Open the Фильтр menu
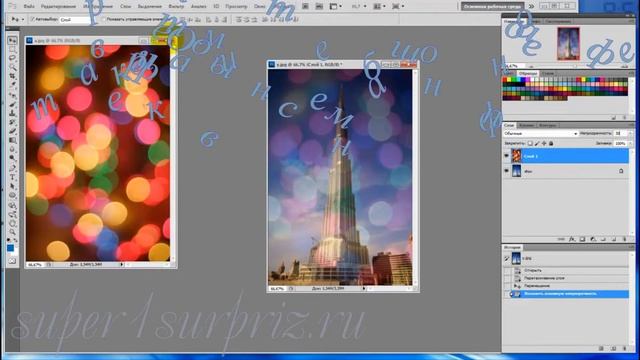 coord(176,7)
